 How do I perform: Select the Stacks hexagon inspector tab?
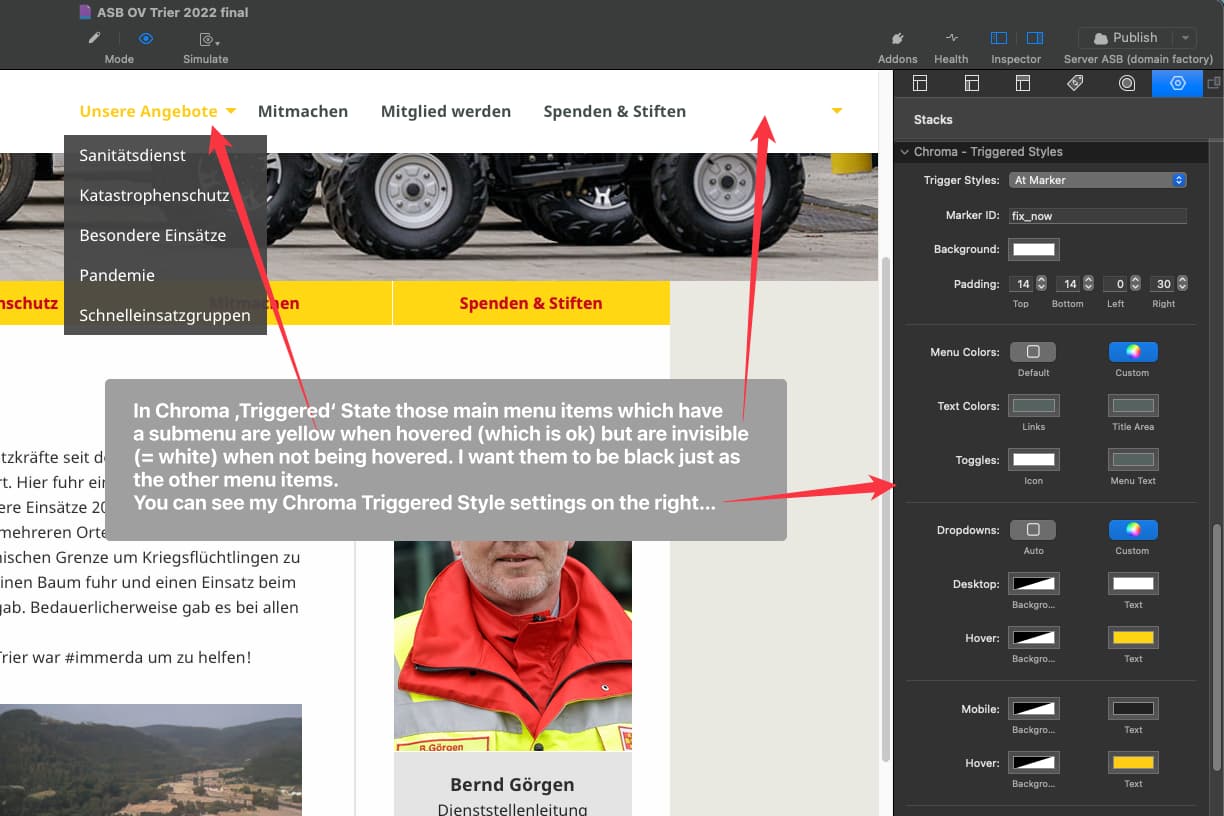tap(1177, 83)
